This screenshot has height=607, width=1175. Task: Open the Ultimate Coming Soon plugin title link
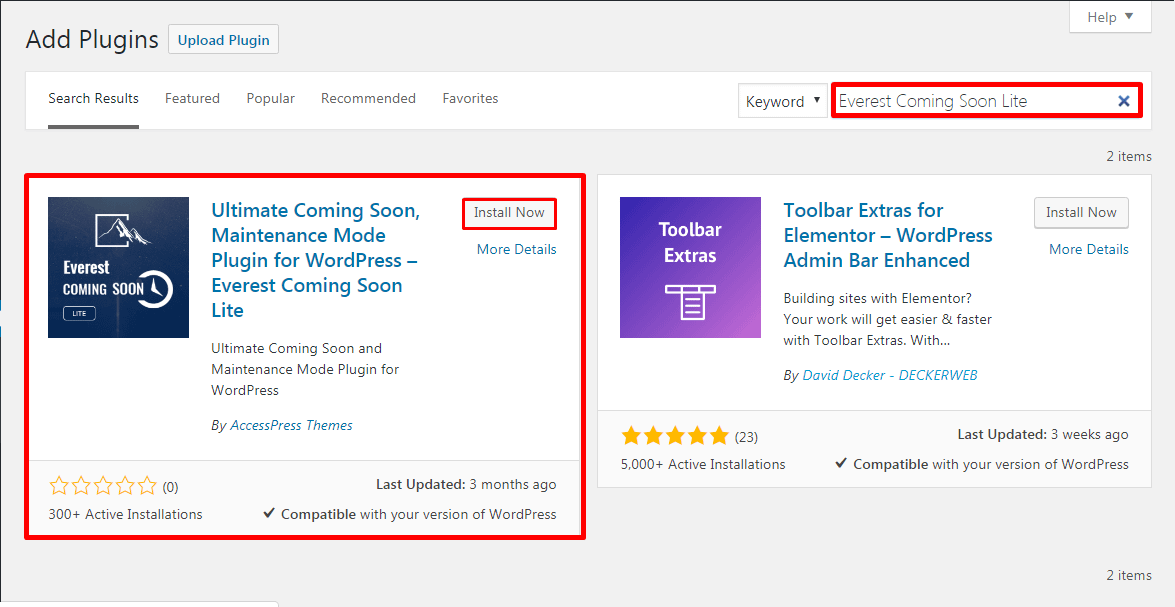[x=315, y=260]
